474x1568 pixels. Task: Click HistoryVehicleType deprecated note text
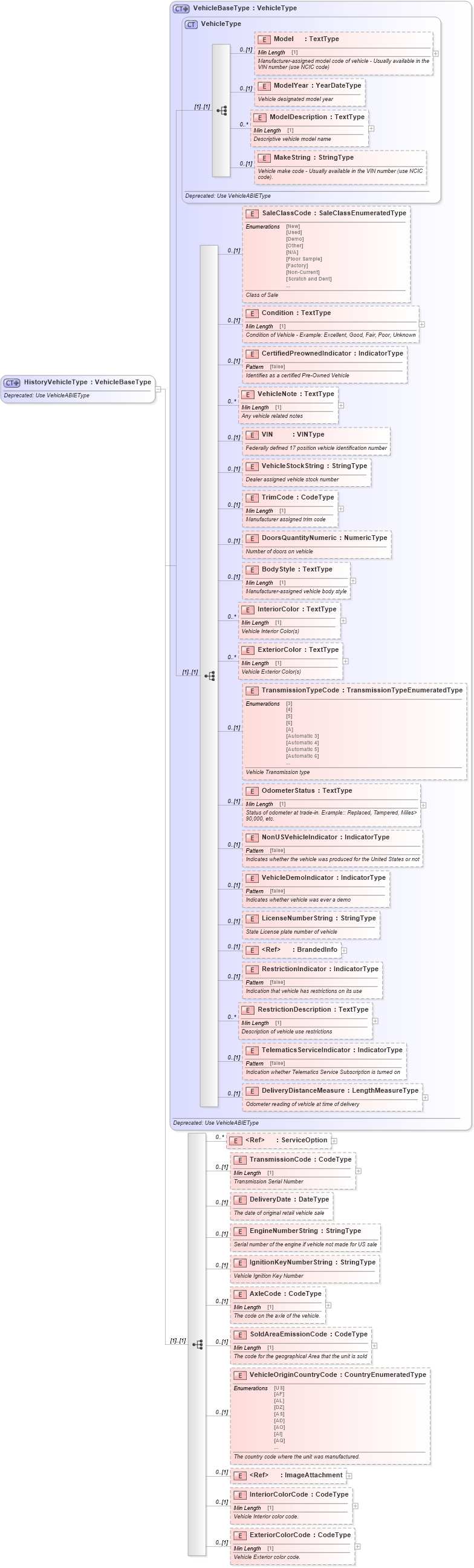click(46, 395)
